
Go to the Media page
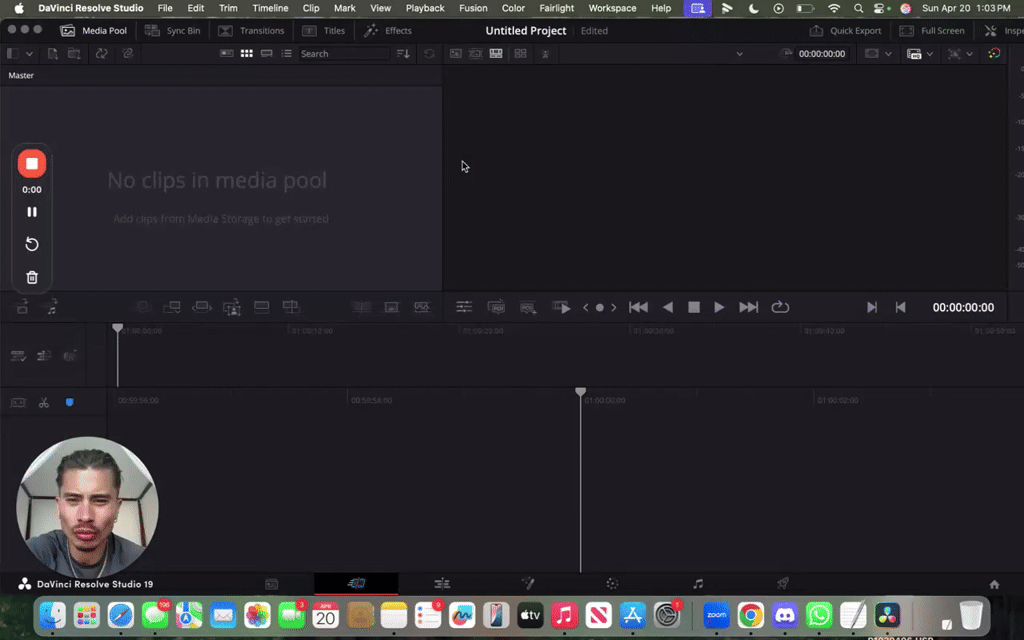pyautogui.click(x=270, y=583)
